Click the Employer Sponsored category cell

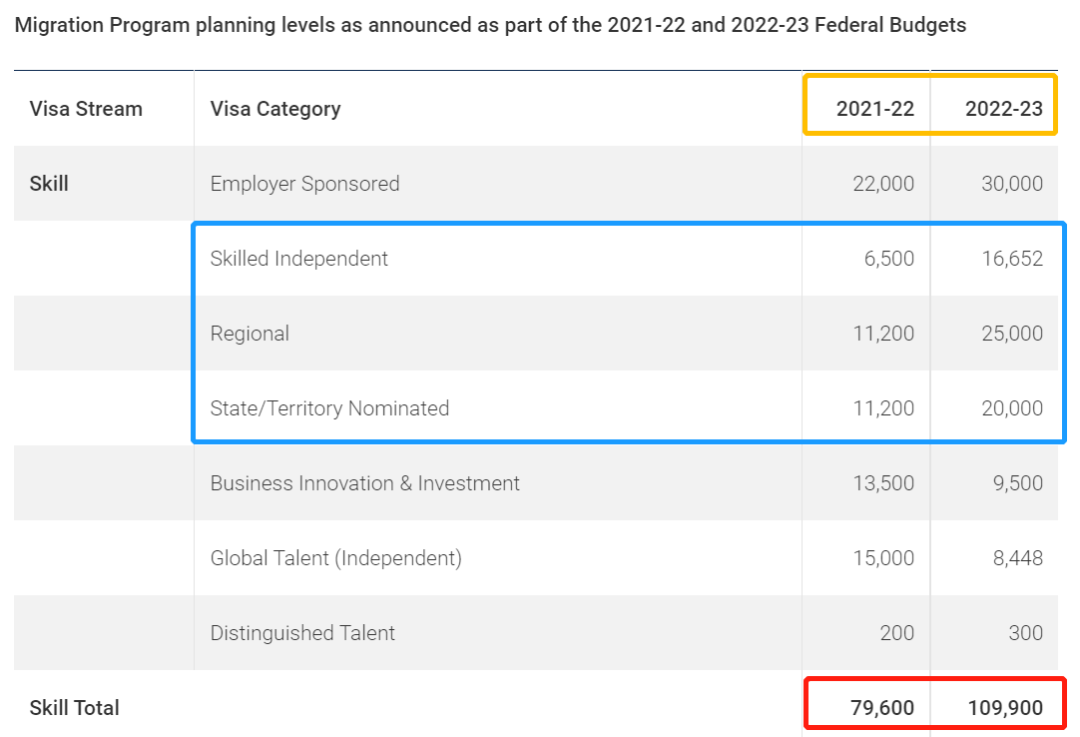pyautogui.click(x=304, y=184)
